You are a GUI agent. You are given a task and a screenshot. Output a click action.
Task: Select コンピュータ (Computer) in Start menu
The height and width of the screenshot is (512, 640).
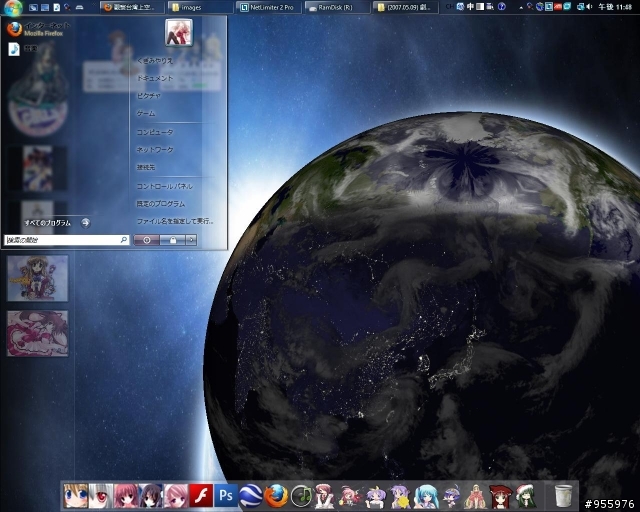click(x=154, y=132)
